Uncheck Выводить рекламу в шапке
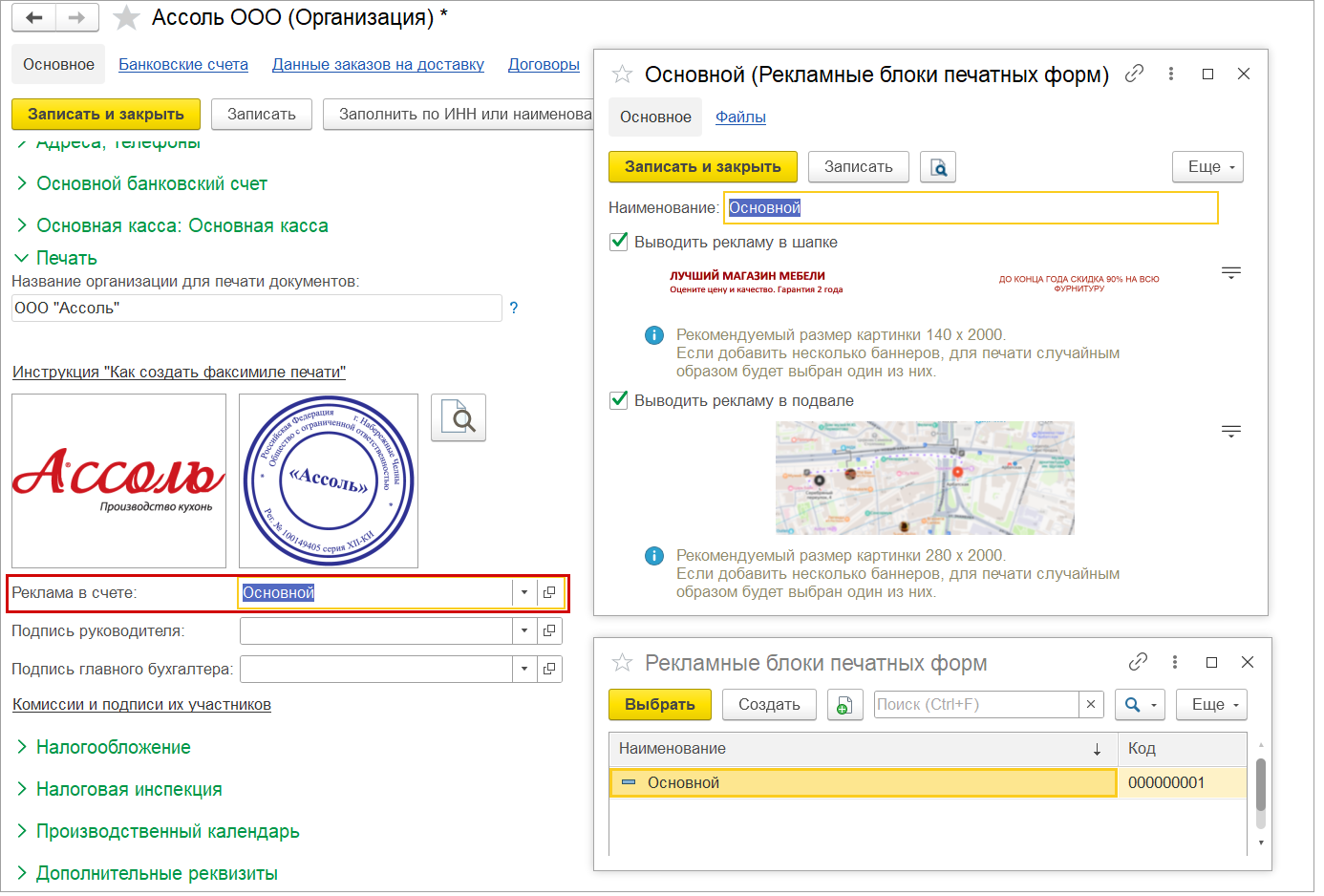Screen dimensions: 1324x896 pos(619,242)
